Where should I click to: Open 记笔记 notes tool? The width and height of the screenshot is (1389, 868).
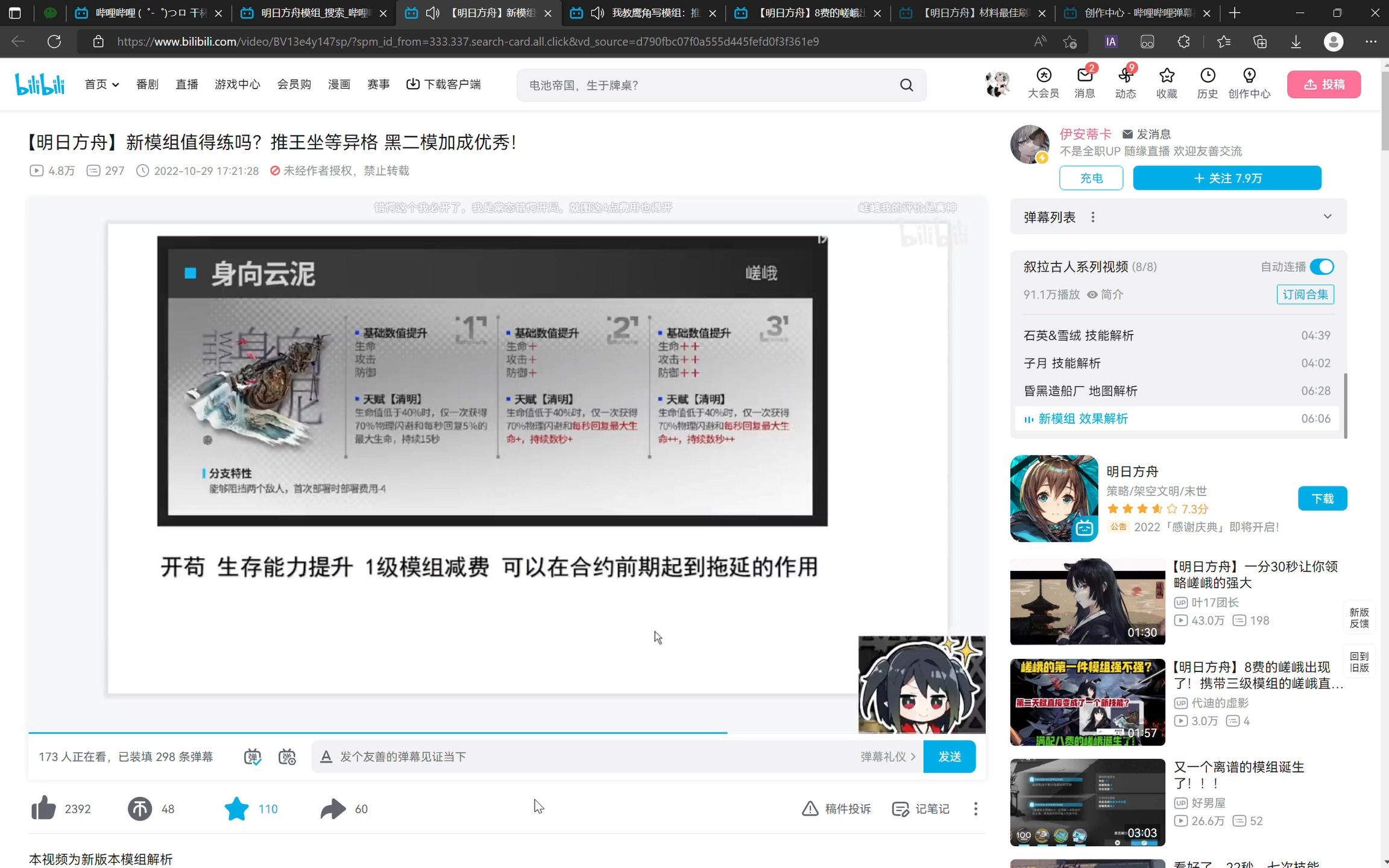coord(921,808)
